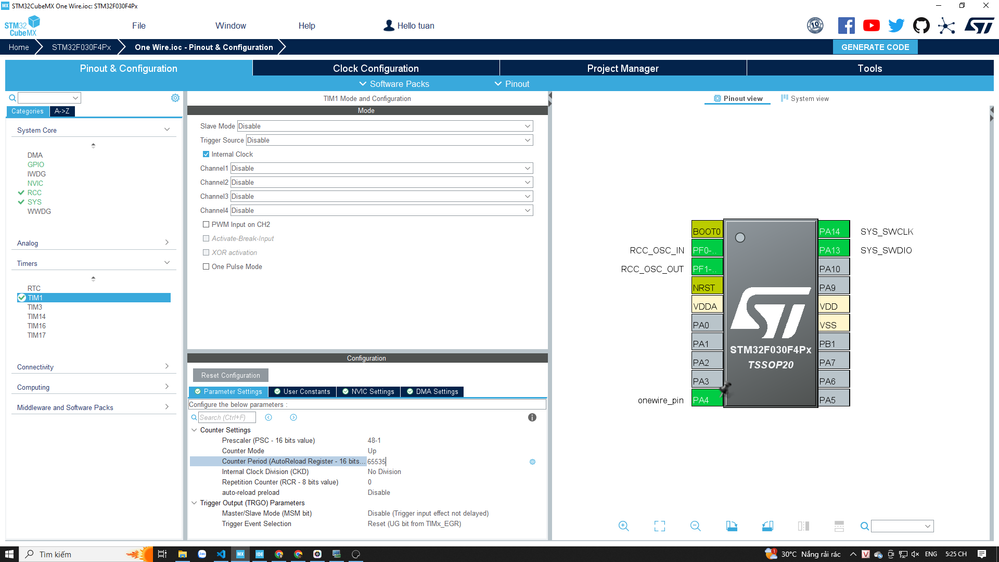
Task: Open the Slave Mode dropdown
Action: point(385,126)
